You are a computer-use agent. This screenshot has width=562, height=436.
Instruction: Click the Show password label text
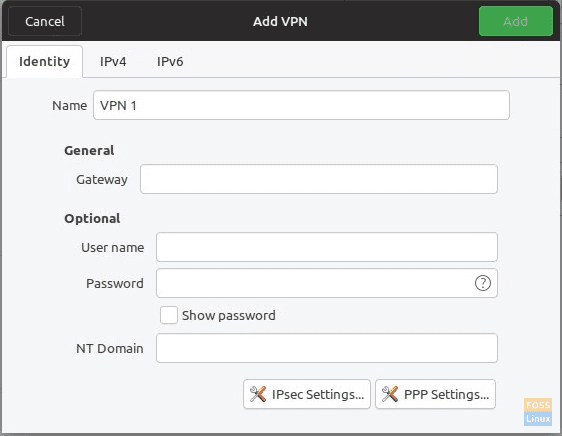tap(229, 316)
